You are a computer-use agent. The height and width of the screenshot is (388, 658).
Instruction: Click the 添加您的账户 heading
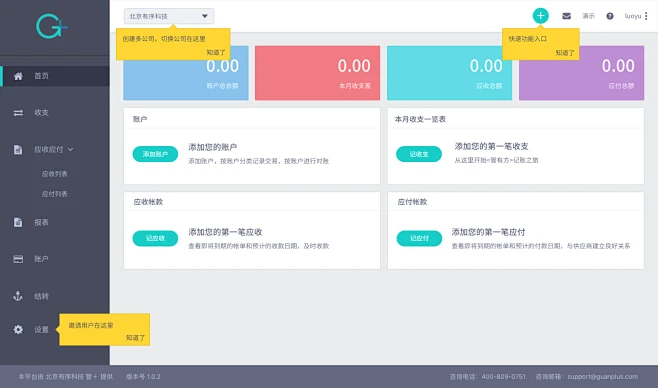tap(213, 147)
